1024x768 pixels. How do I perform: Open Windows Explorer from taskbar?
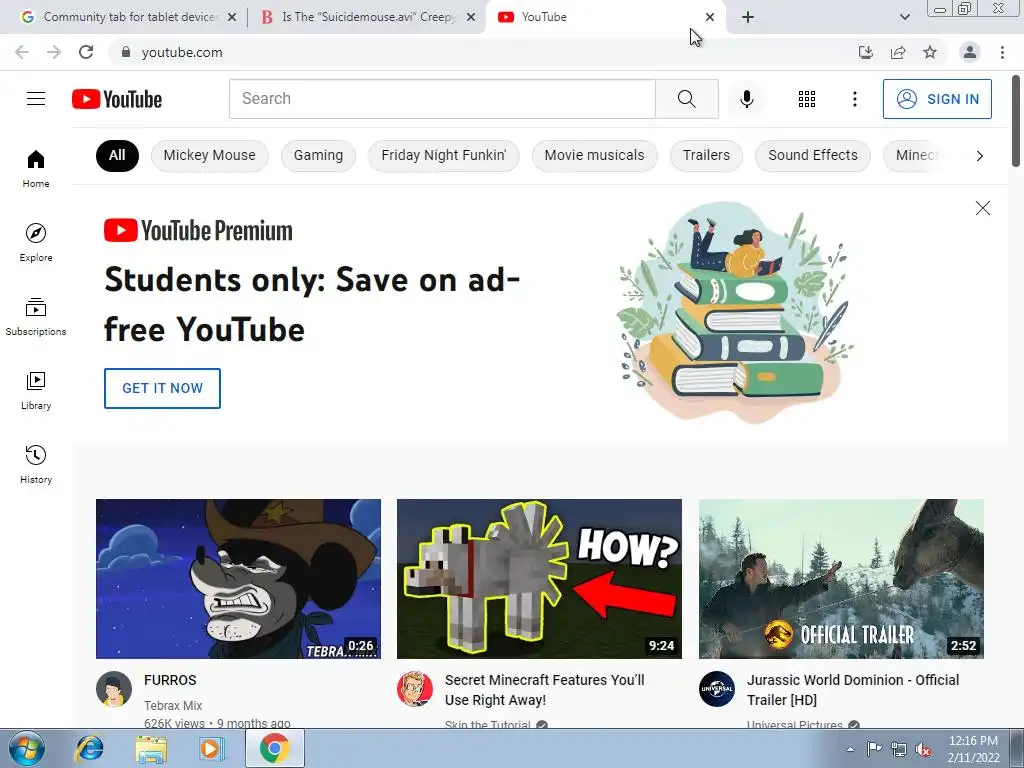(x=151, y=749)
